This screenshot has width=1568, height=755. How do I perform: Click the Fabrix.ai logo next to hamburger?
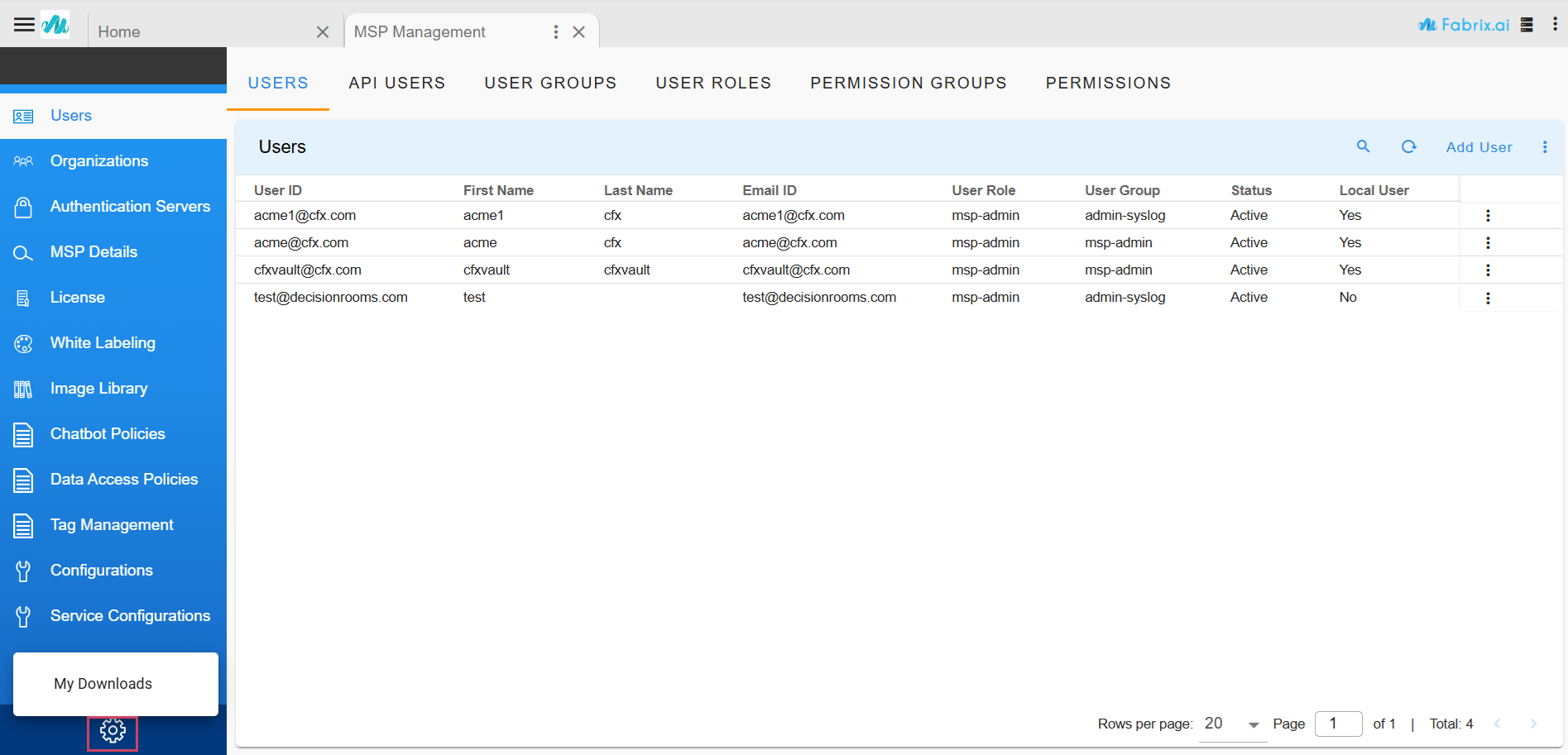coord(55,25)
